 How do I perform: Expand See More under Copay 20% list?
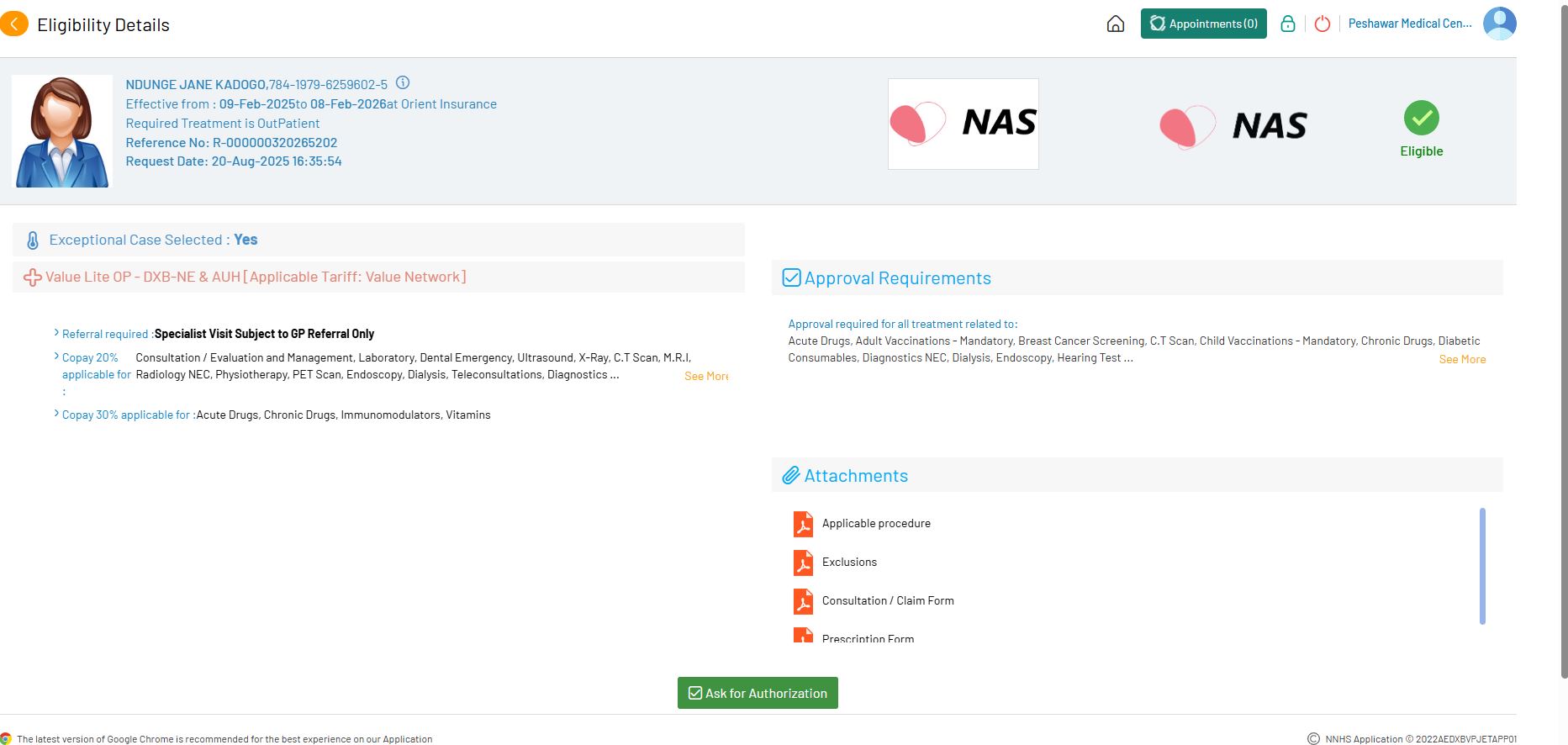click(706, 376)
